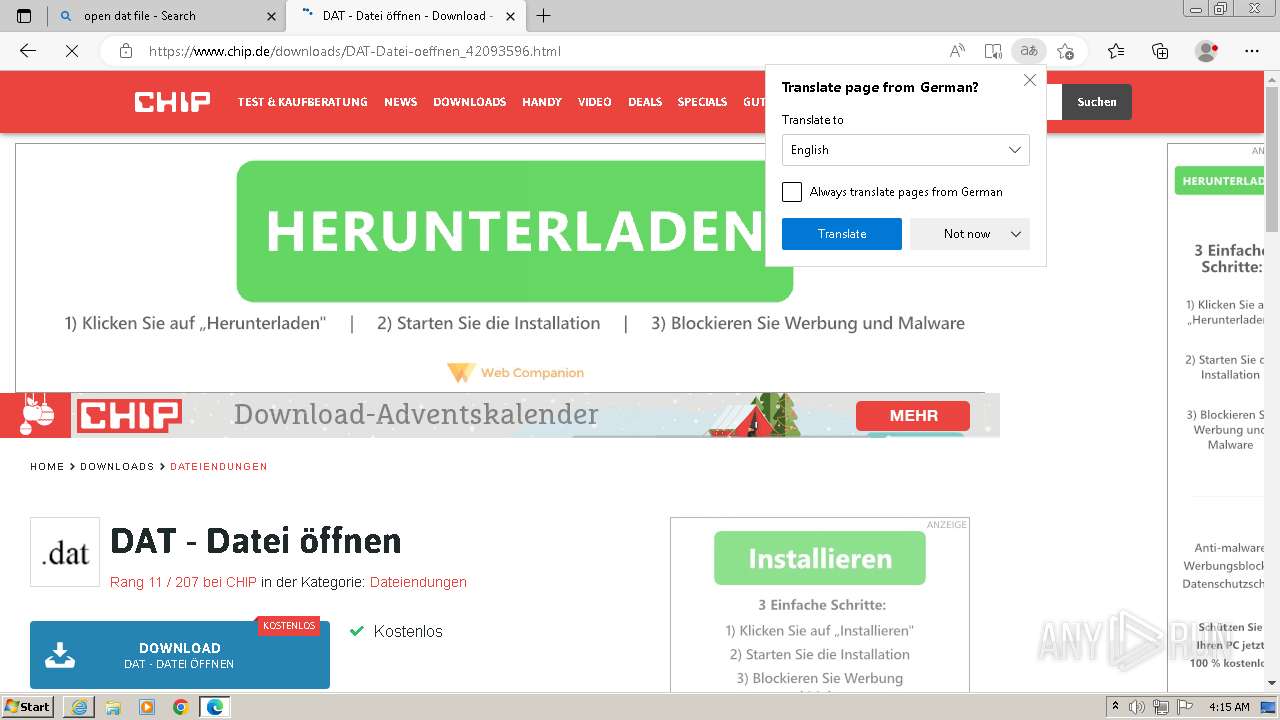This screenshot has height=720, width=1280.
Task: Click the green Installieren ad button
Action: point(820,558)
